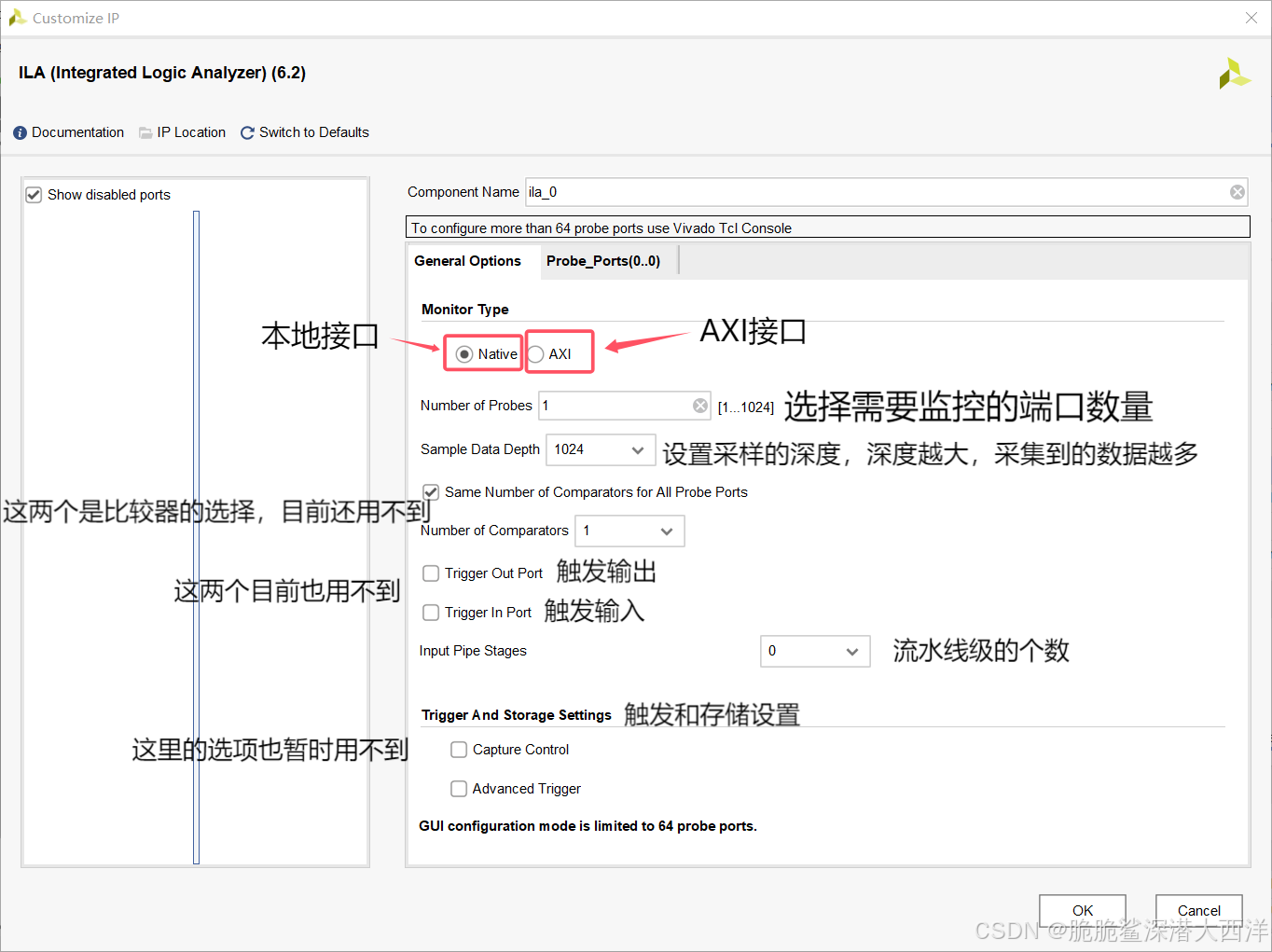Click the Monitor Type section heading
Image resolution: width=1272 pixels, height=952 pixels.
click(x=465, y=310)
